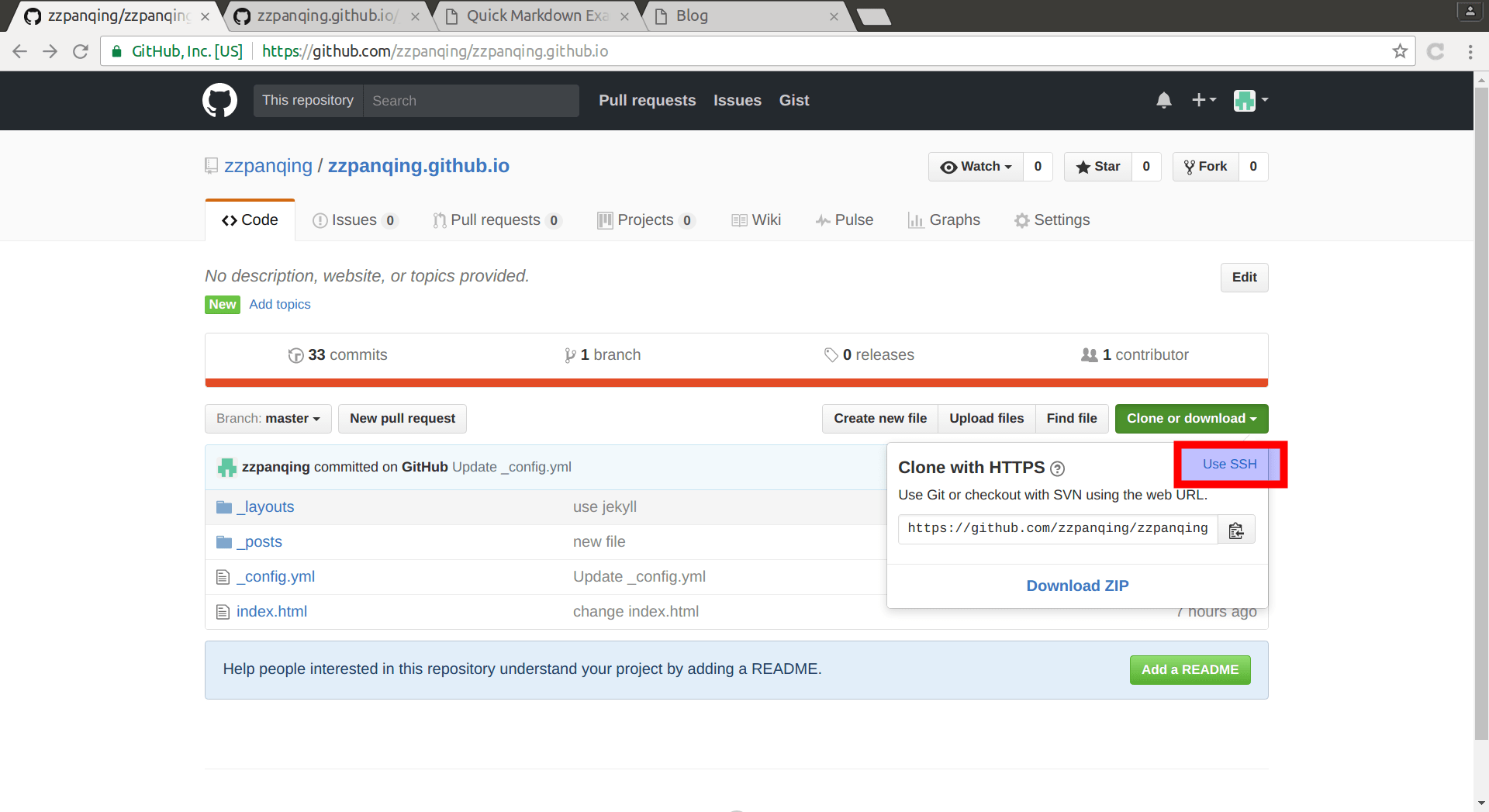Download the repository as ZIP

click(1077, 586)
